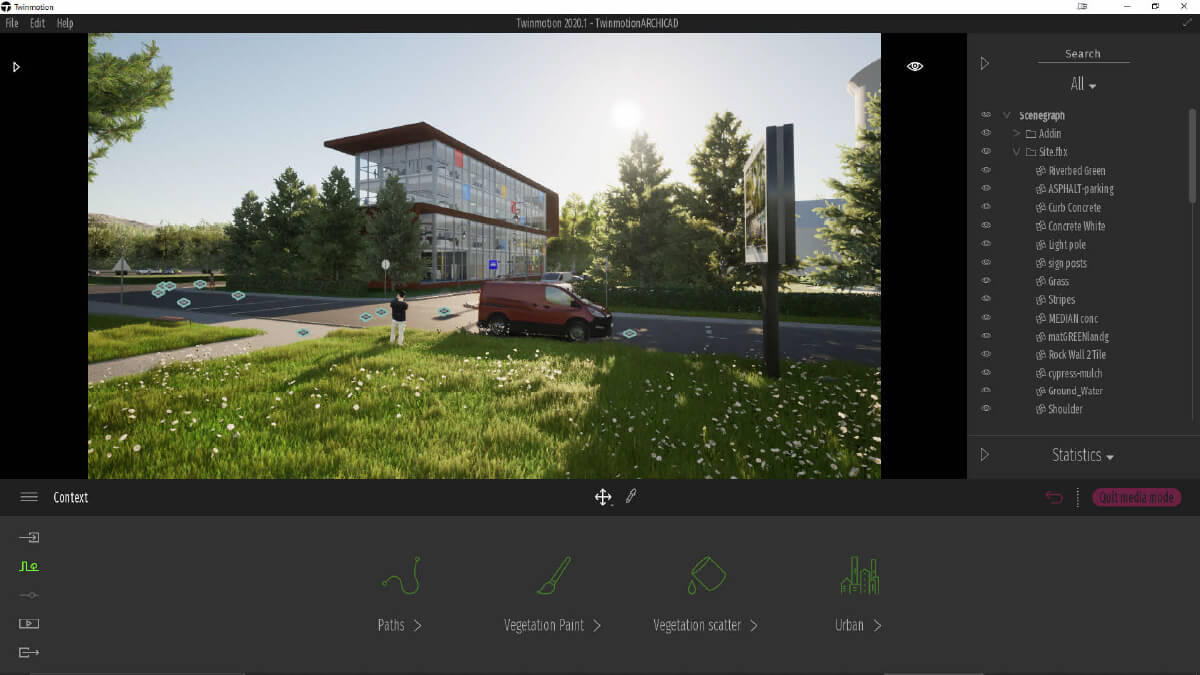Collapse the Site.fbx folder

[x=1017, y=152]
